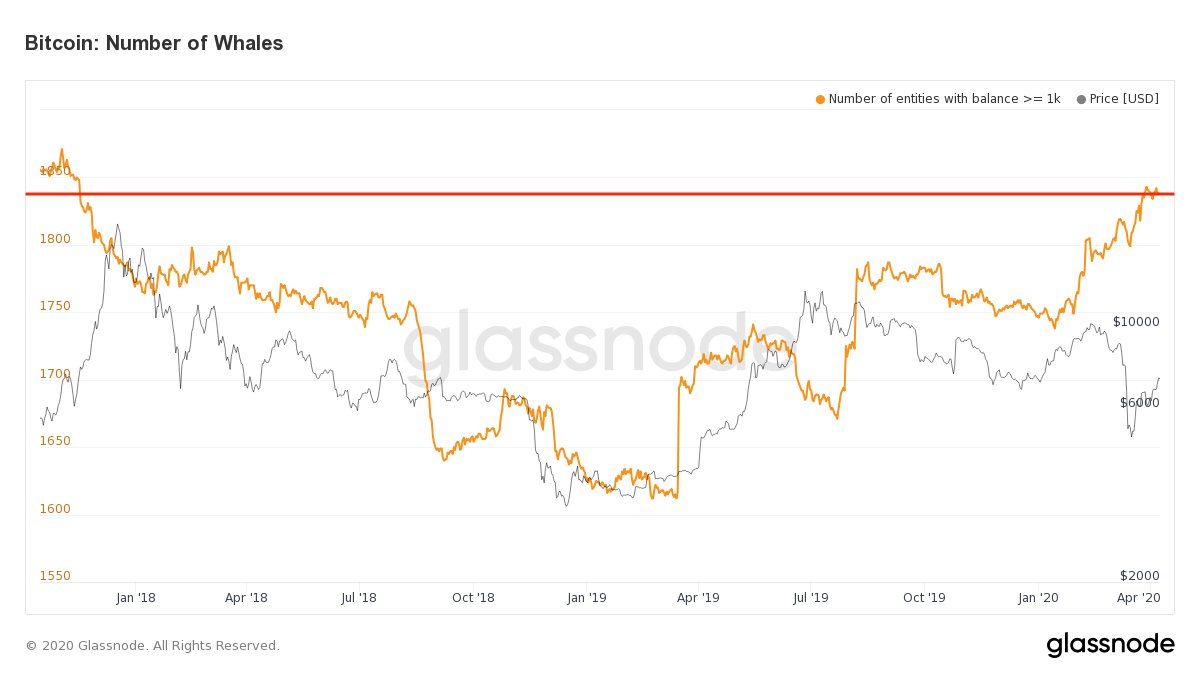Click the Apr '19 x-axis label
Image resolution: width=1200 pixels, height=675 pixels.
[x=698, y=598]
